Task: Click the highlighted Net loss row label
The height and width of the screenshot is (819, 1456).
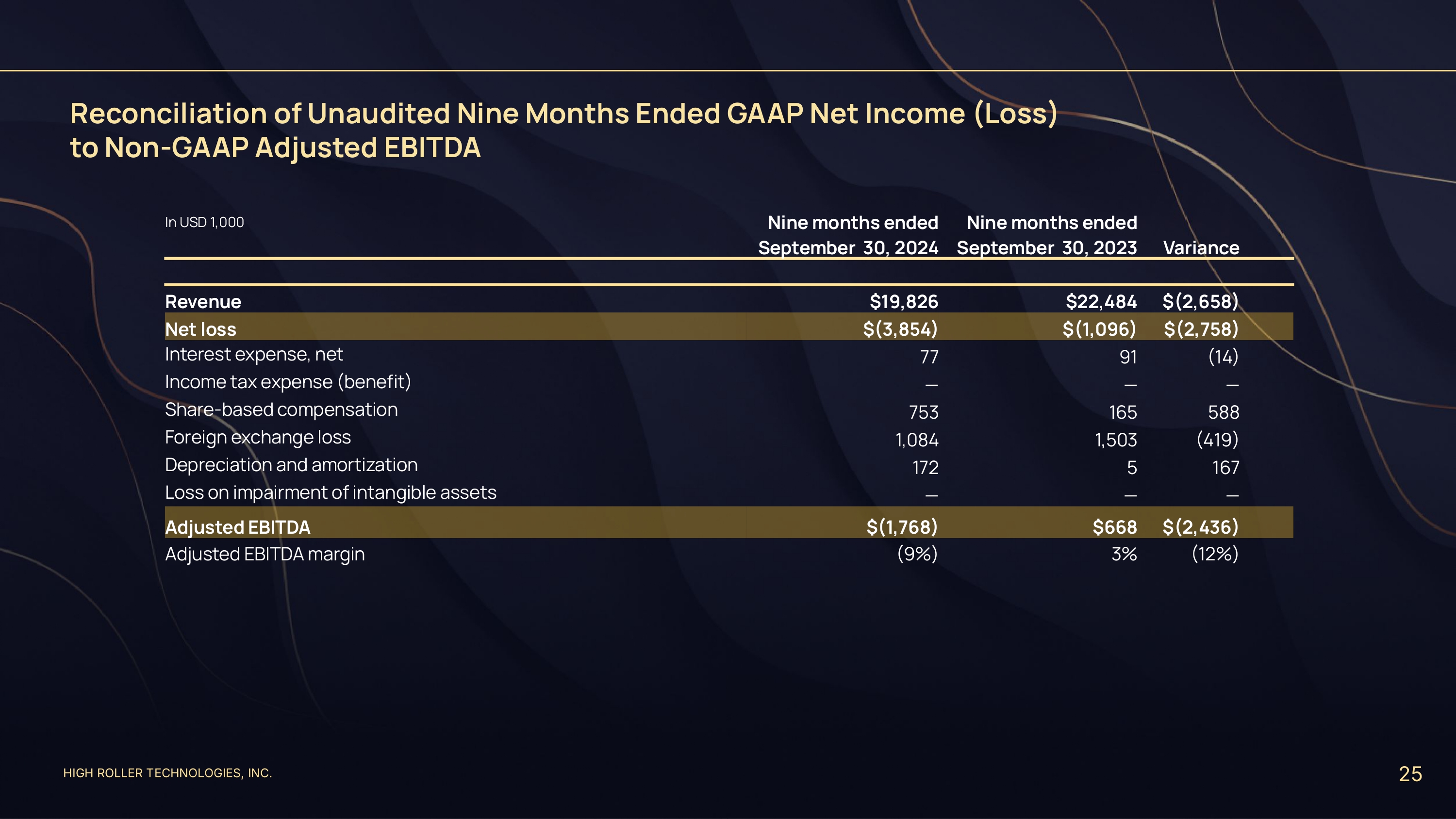Action: tap(200, 329)
